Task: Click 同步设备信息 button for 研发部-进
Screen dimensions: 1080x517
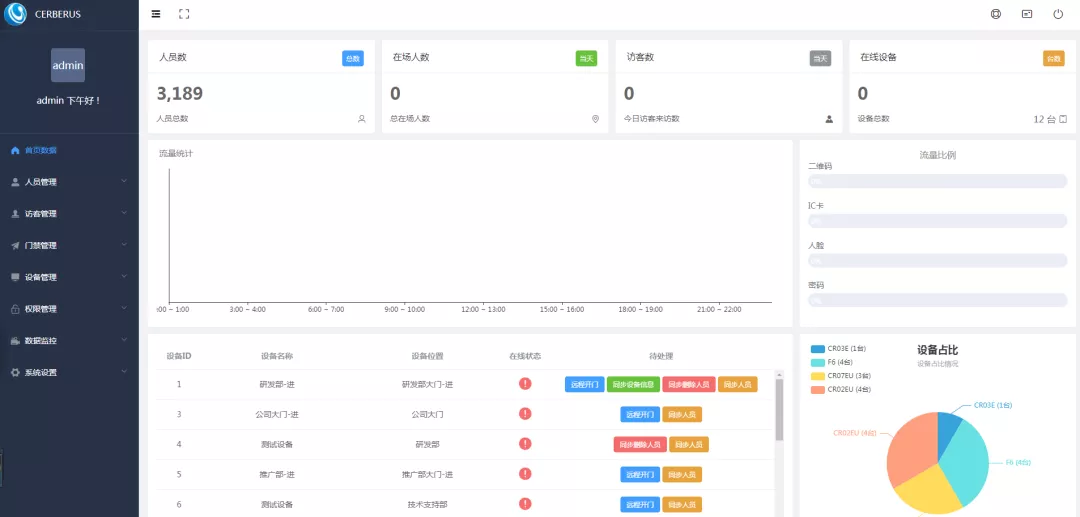Action: coord(633,384)
